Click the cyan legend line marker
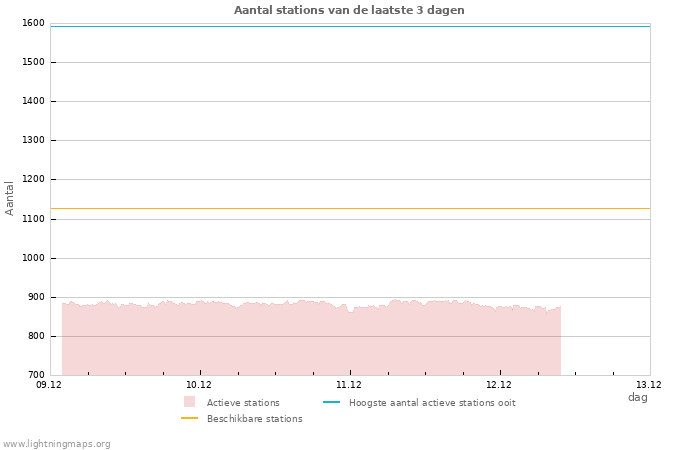This screenshot has height=450, width=700. click(x=331, y=402)
